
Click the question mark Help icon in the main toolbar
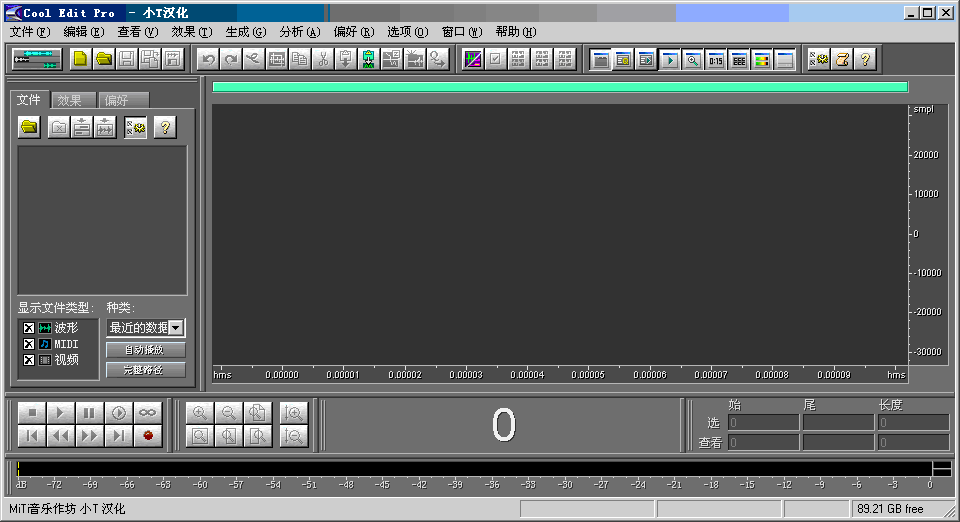[865, 59]
